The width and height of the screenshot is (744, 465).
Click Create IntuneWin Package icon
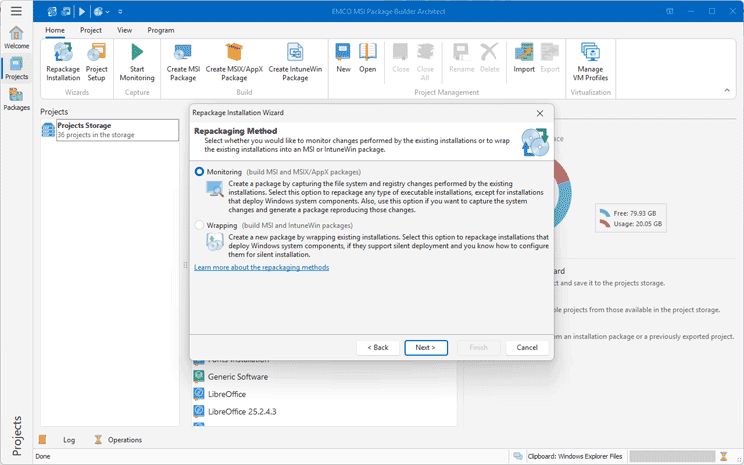coord(295,60)
